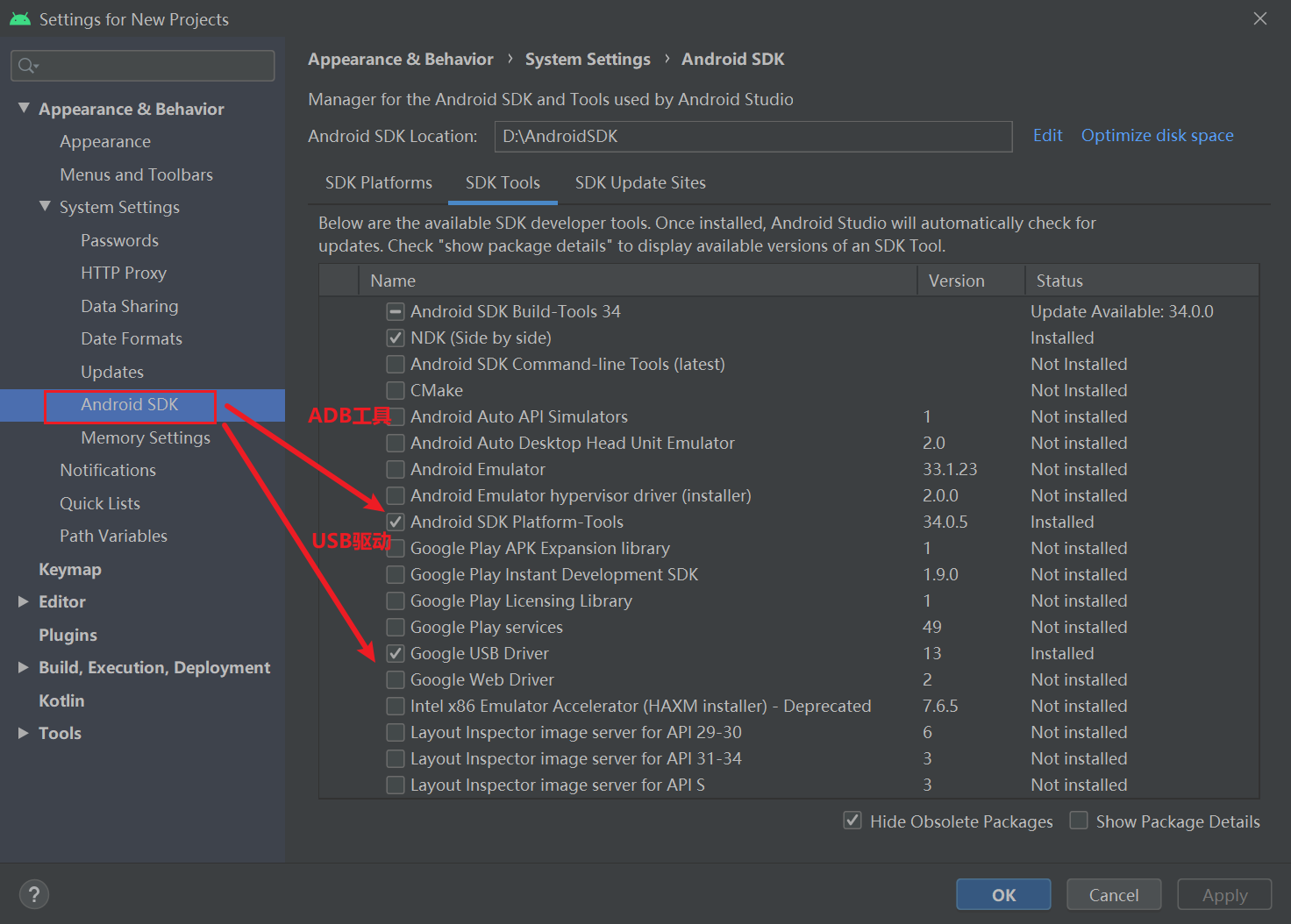1291x924 pixels.
Task: Switch to the SDK Platforms tab
Action: (x=378, y=182)
